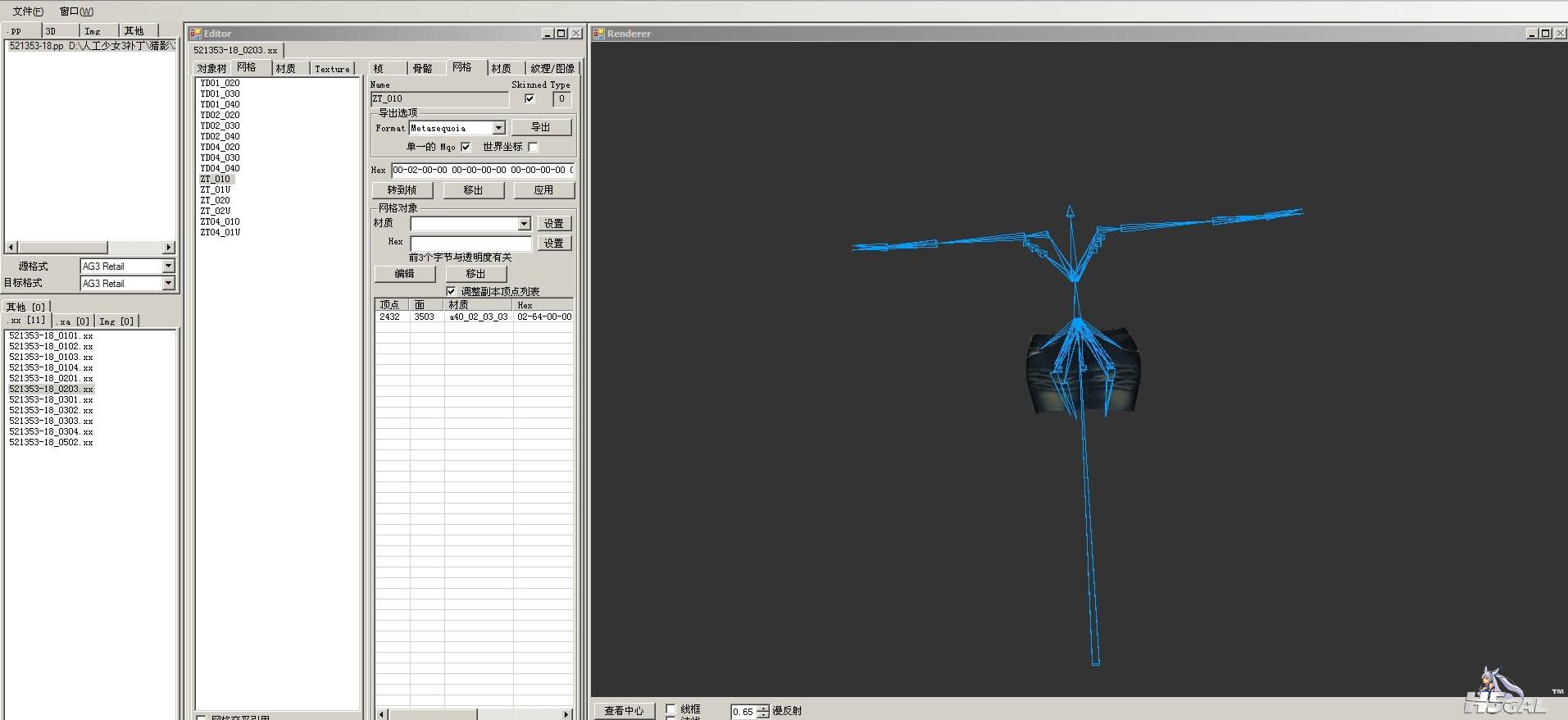Click left arrow of .pp list scrollbar
Screen dimensions: 1568x720
11,248
